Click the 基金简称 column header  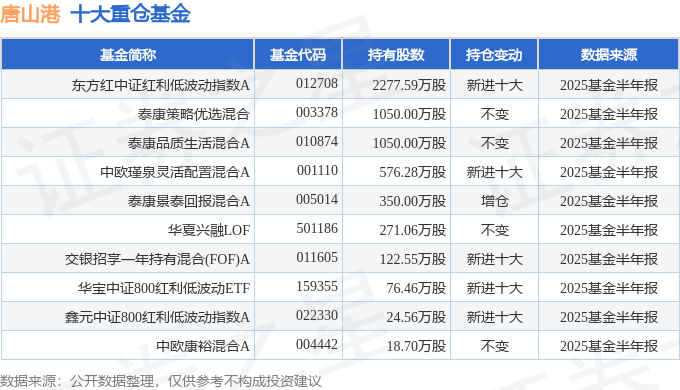128,55
